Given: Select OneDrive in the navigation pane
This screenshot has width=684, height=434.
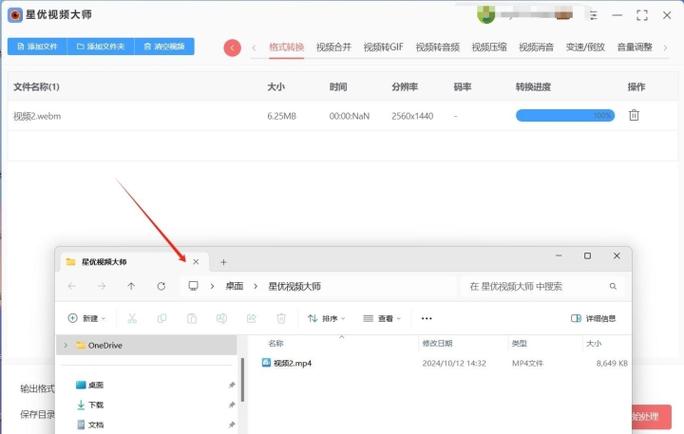Looking at the screenshot, I should click(x=147, y=345).
